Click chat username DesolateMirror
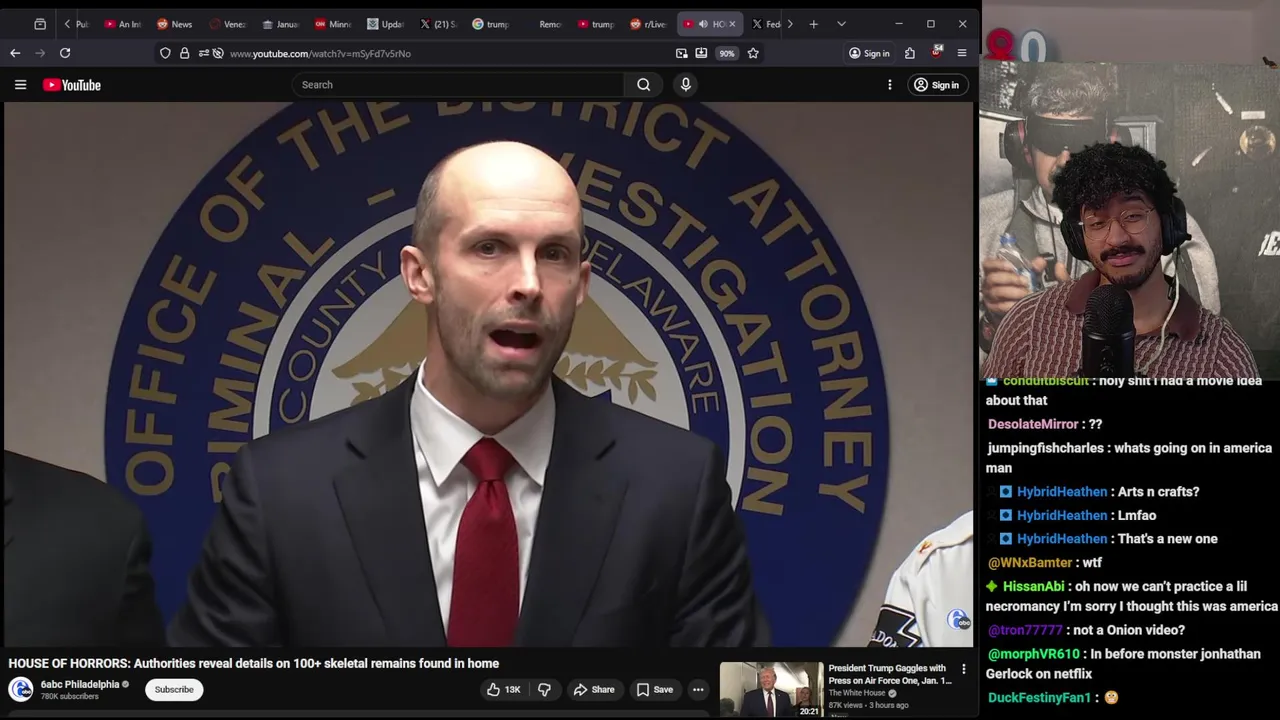 tap(1033, 424)
